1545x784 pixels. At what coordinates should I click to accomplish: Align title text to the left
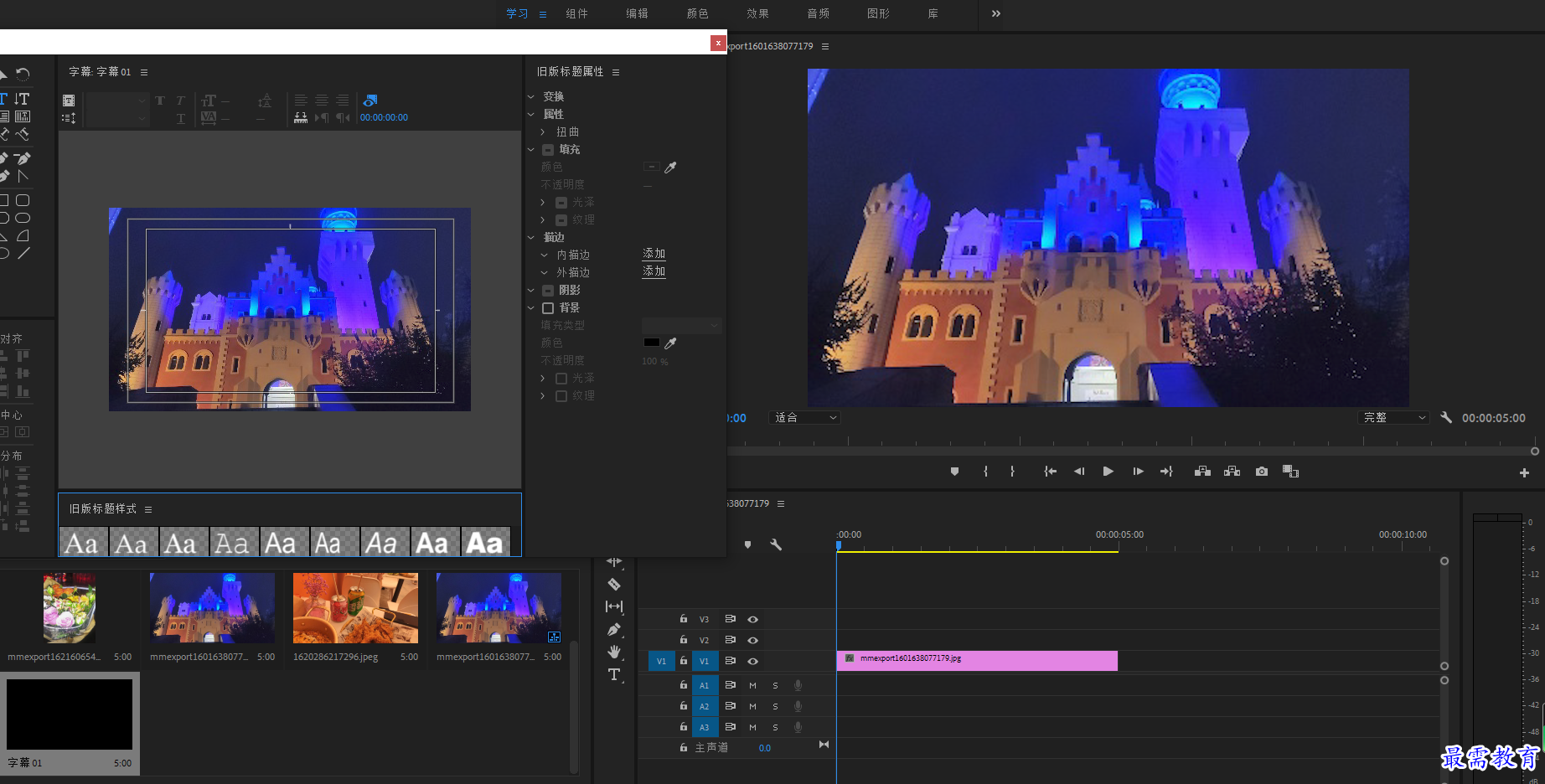(x=301, y=100)
